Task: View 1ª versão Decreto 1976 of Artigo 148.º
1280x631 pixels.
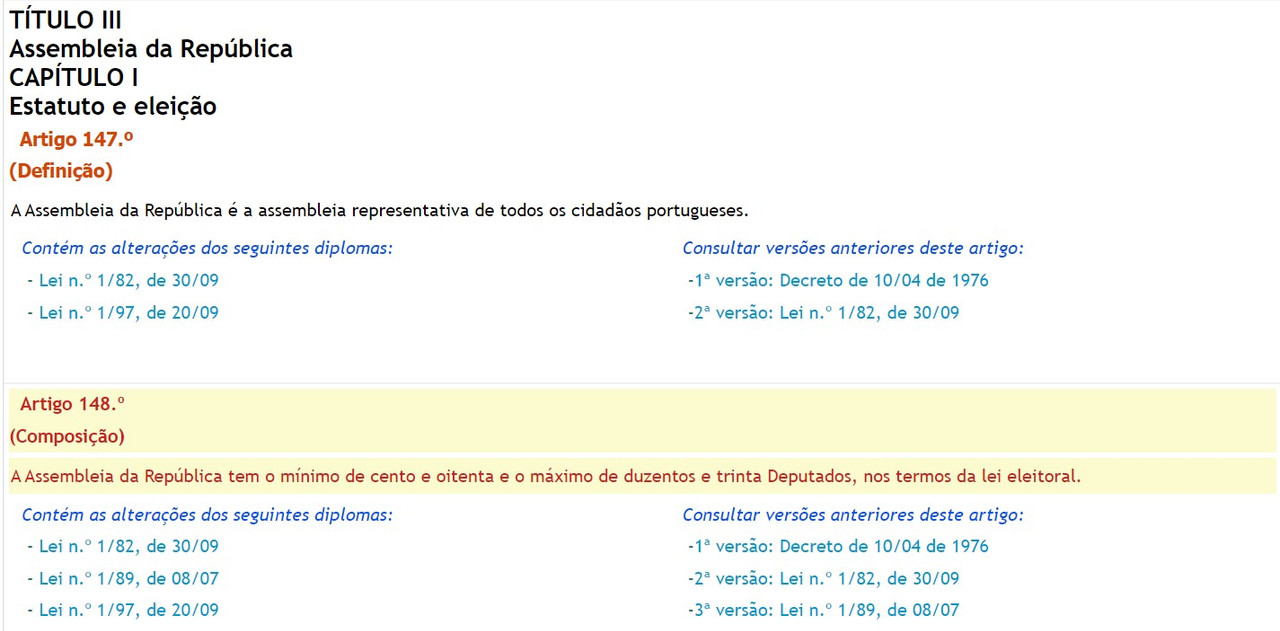Action: (838, 547)
